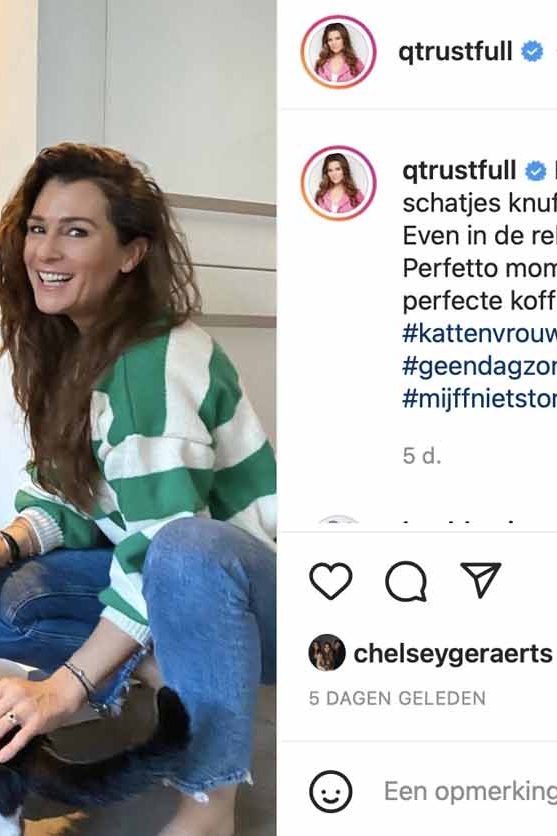Follow the #mijffnietstor hashtag link
Viewport: 557px width, 836px height.
(479, 399)
